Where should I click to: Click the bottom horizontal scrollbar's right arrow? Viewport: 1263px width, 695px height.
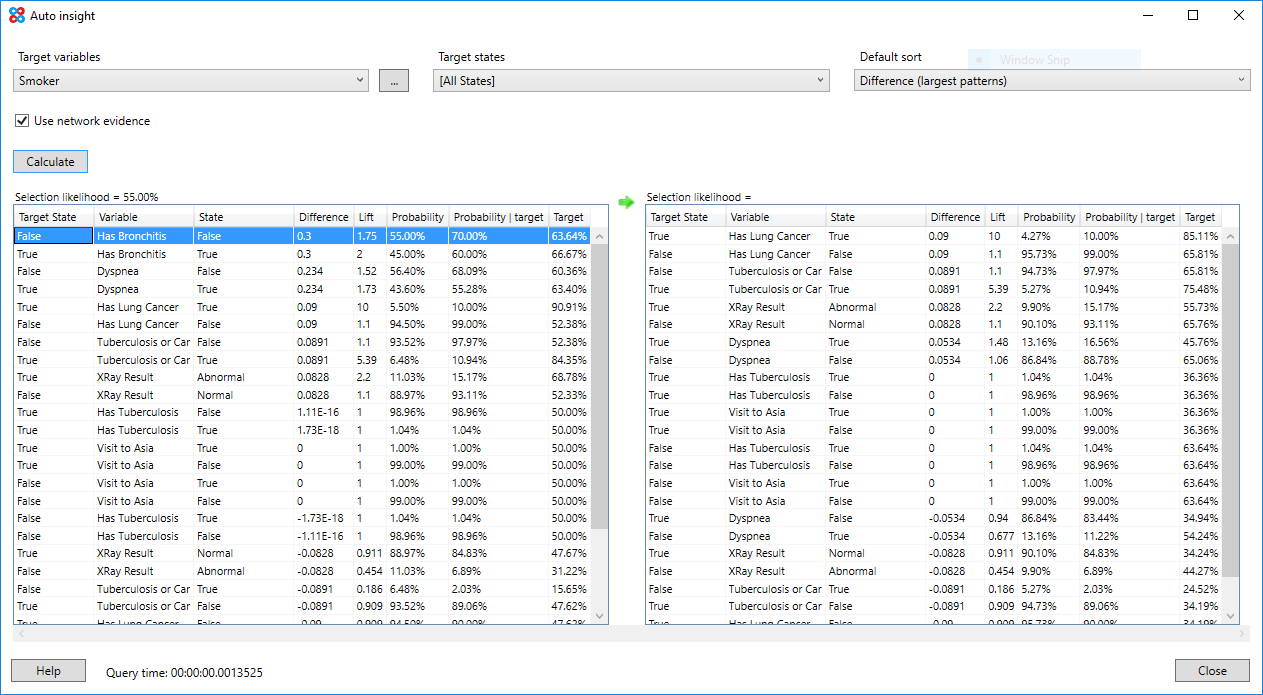pyautogui.click(x=1242, y=634)
